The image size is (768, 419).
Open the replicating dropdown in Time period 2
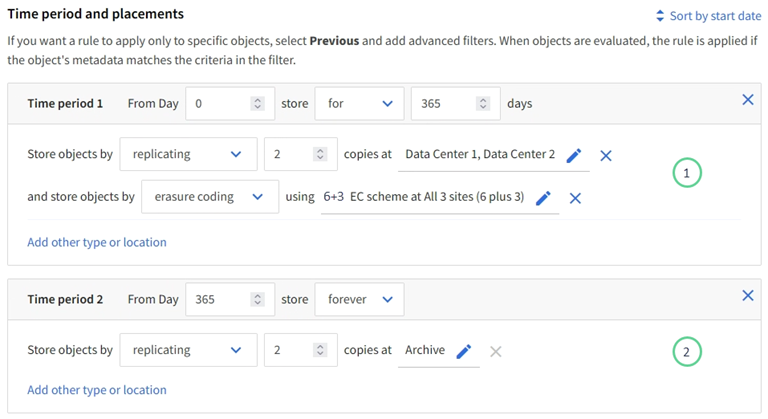(x=187, y=351)
